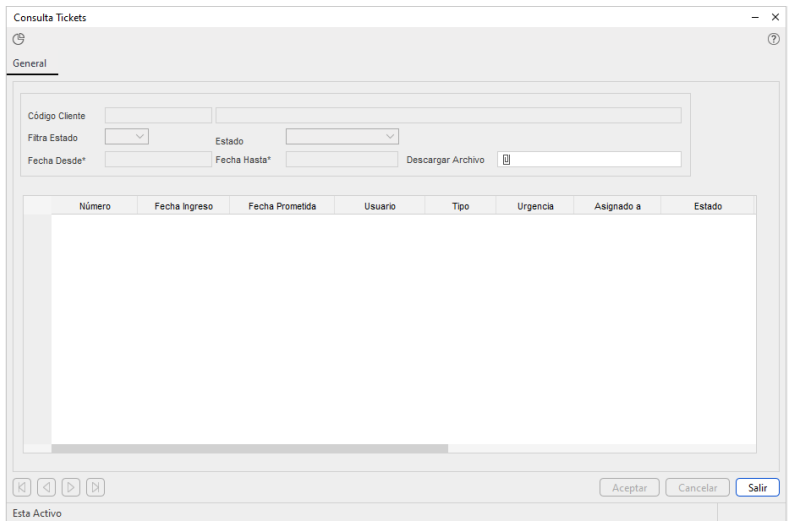Screen dimensions: 790x523
Task: Close the Consulta Tickets window
Action: (x=775, y=17)
